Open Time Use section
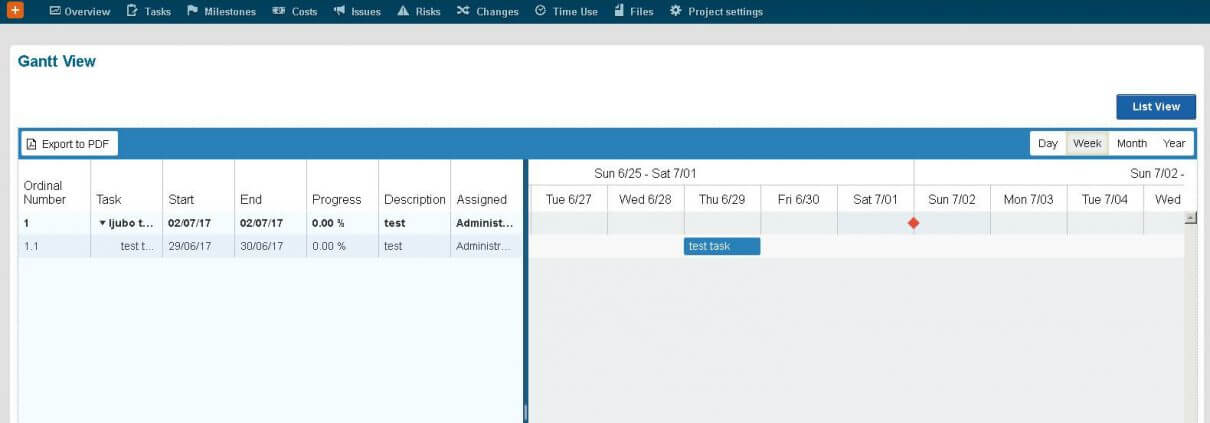Image resolution: width=1210 pixels, height=423 pixels. (x=566, y=12)
